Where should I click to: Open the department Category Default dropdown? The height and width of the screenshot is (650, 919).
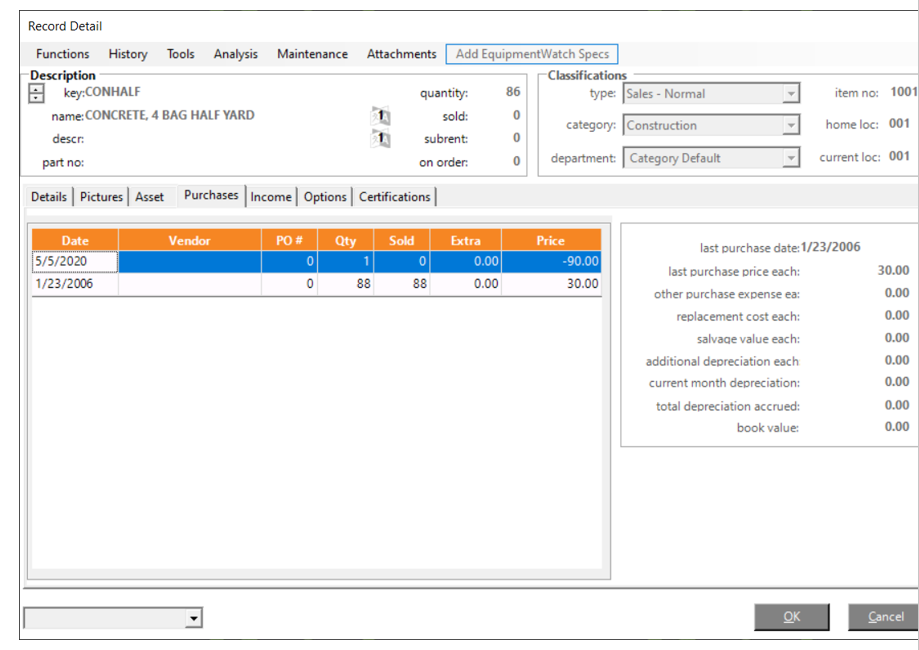pyautogui.click(x=791, y=158)
